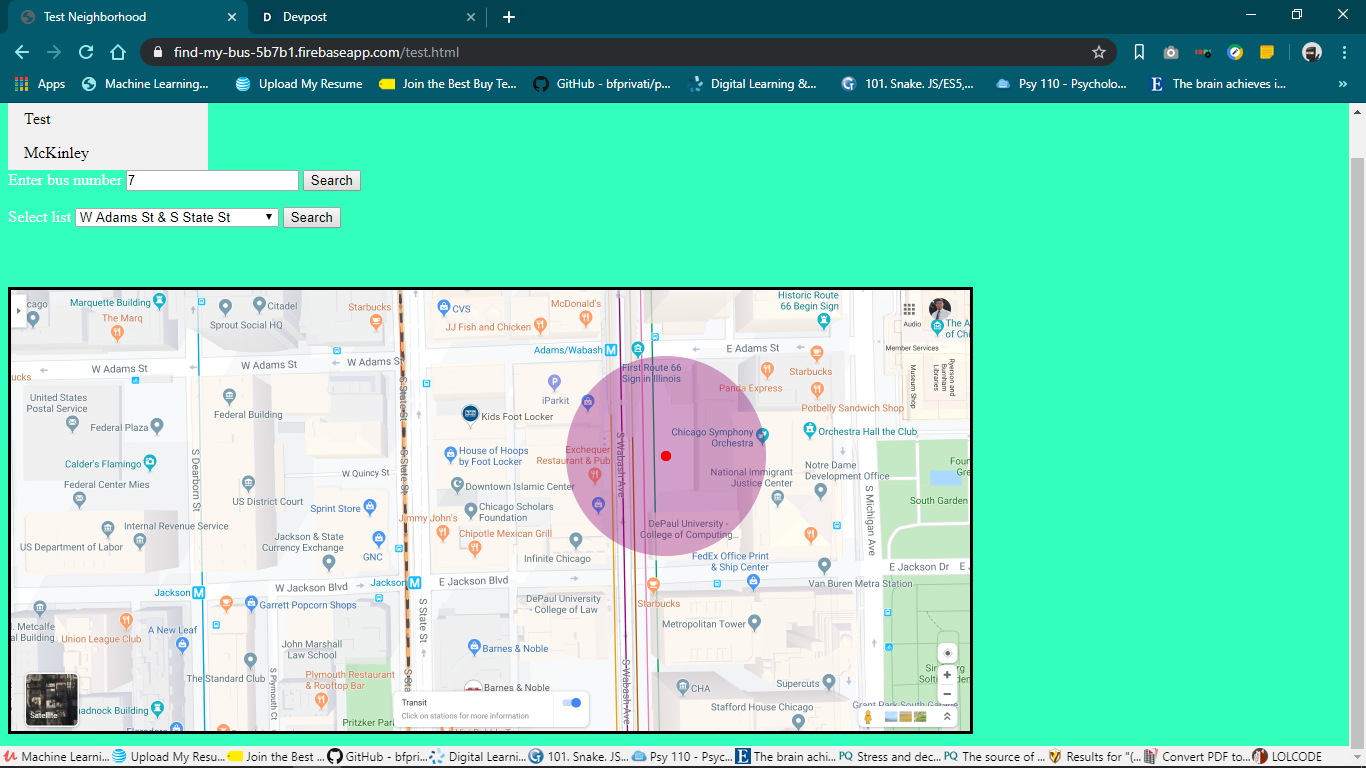This screenshot has width=1366, height=768.
Task: Open the round pencil extension icon
Action: pyautogui.click(x=1235, y=52)
